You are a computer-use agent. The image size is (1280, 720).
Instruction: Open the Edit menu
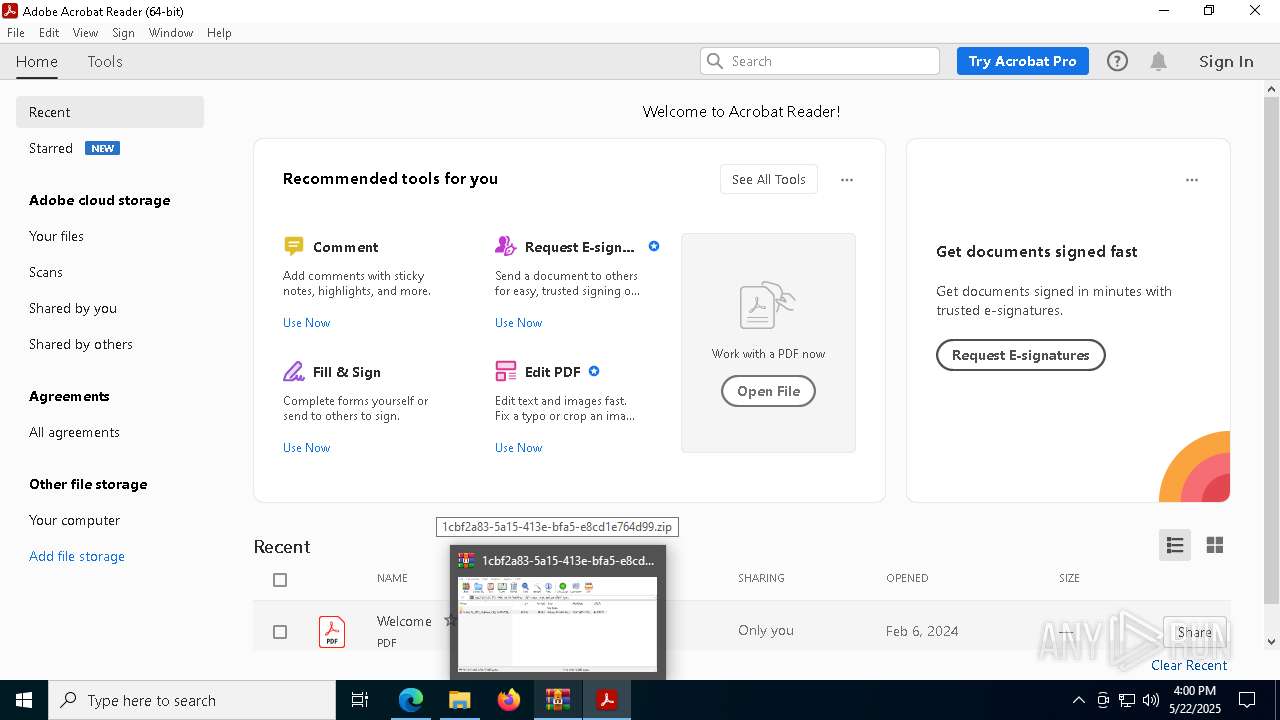[x=49, y=33]
